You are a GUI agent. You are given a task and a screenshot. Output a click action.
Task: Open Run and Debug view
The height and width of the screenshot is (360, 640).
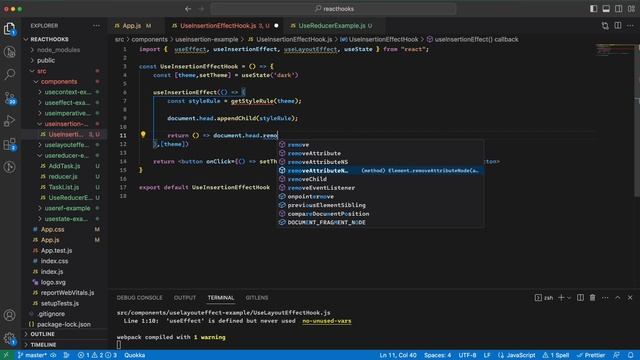[x=9, y=121]
